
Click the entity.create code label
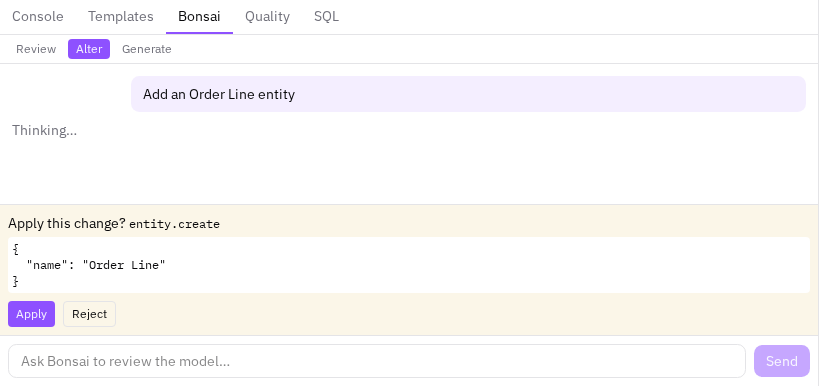click(x=174, y=224)
